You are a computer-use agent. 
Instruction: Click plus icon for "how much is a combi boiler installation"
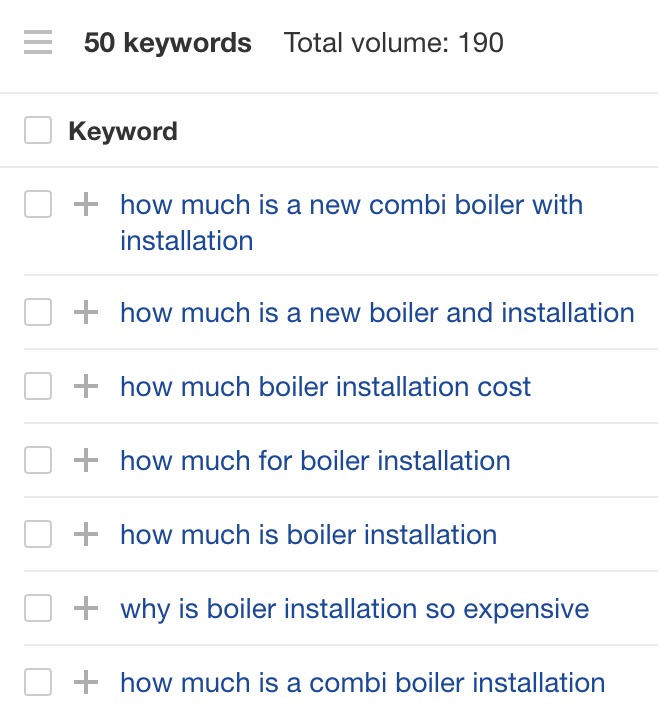coord(87,683)
